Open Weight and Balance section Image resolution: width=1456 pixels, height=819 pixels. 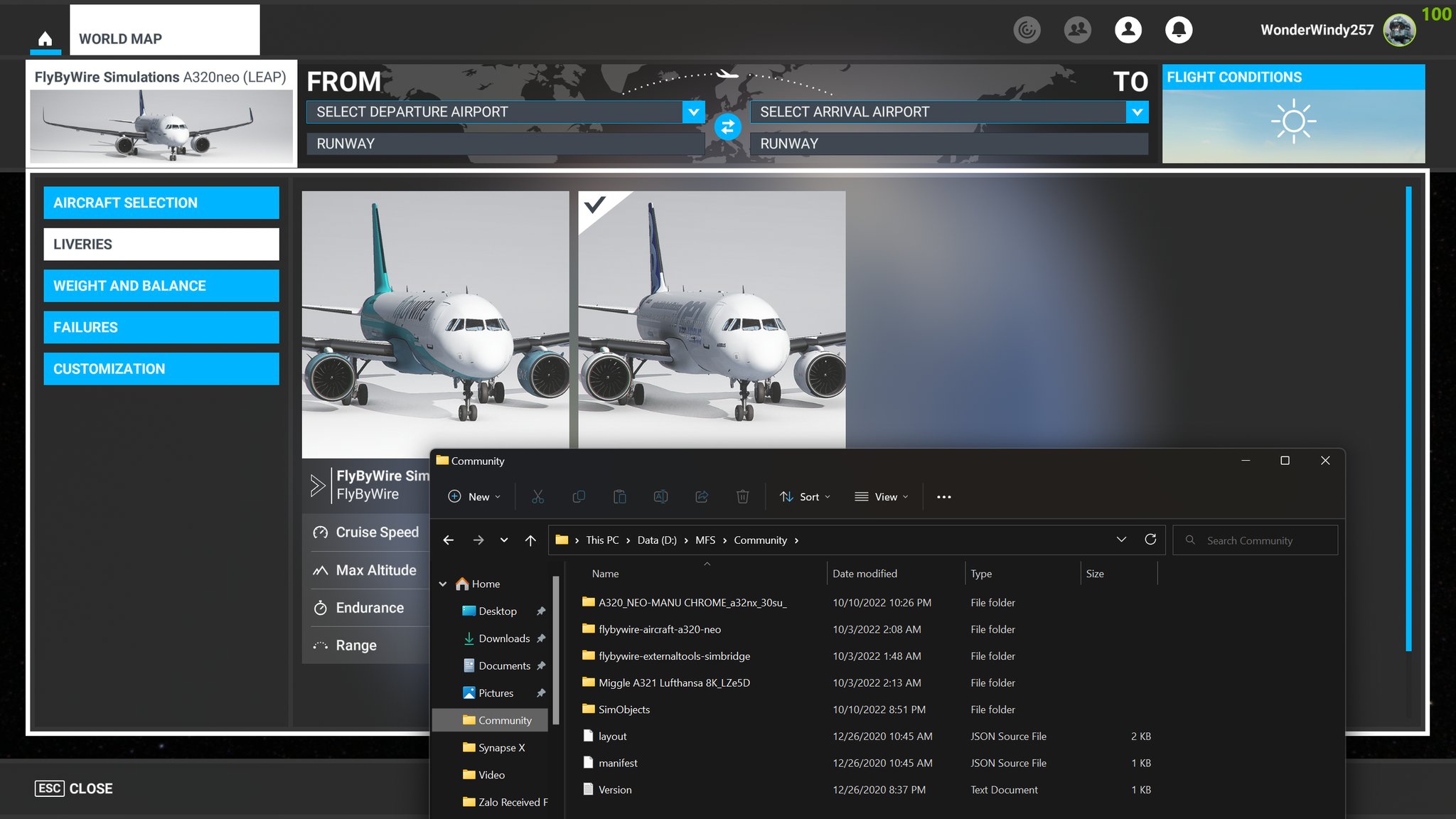(161, 286)
